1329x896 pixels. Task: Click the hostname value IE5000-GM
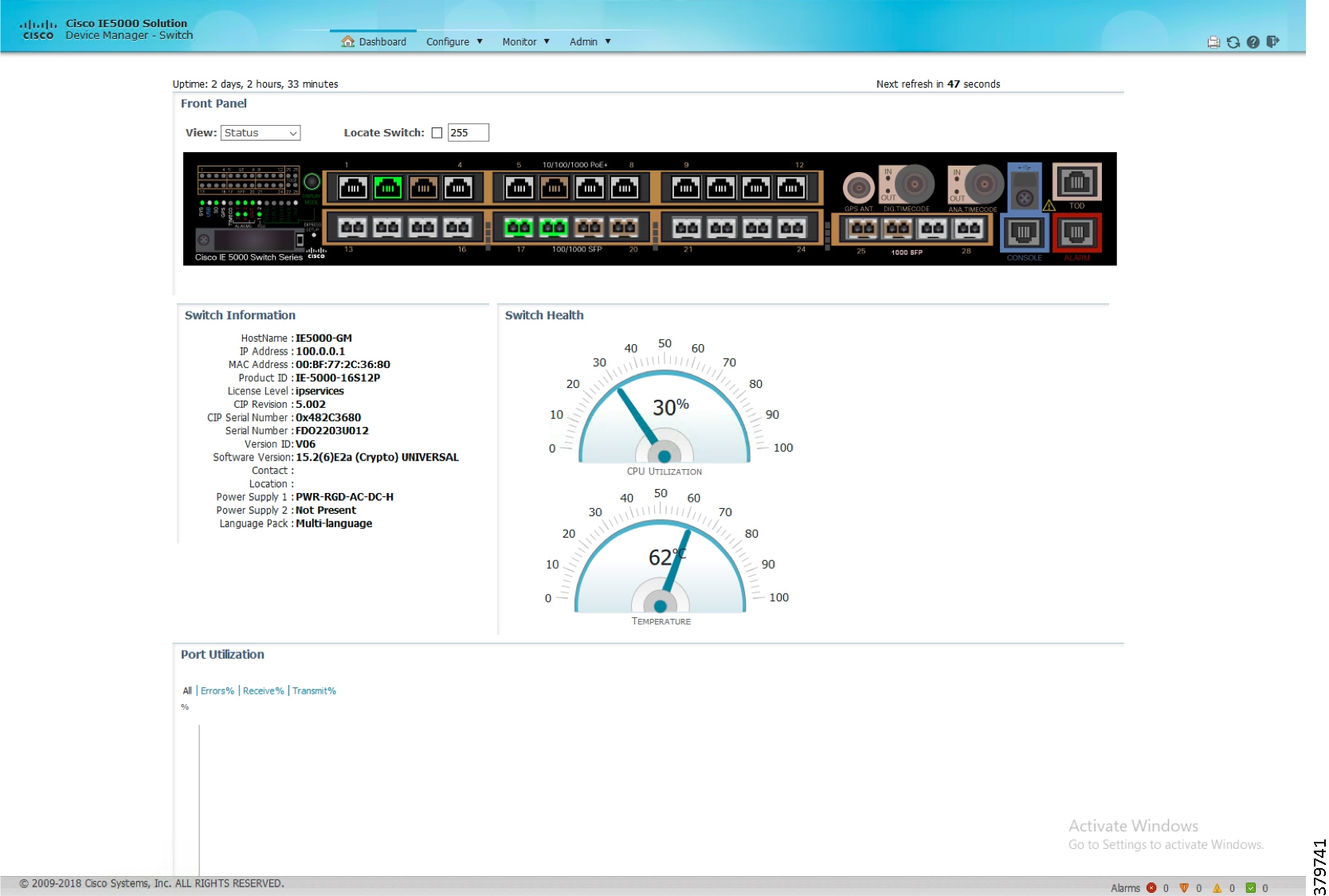point(323,338)
